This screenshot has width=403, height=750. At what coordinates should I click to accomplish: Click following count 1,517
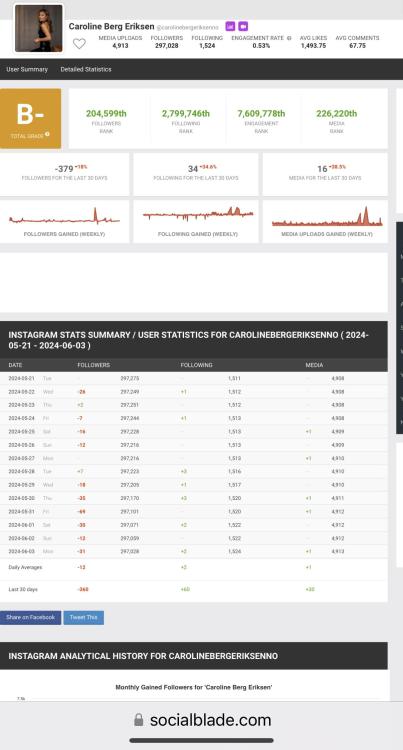pos(234,485)
